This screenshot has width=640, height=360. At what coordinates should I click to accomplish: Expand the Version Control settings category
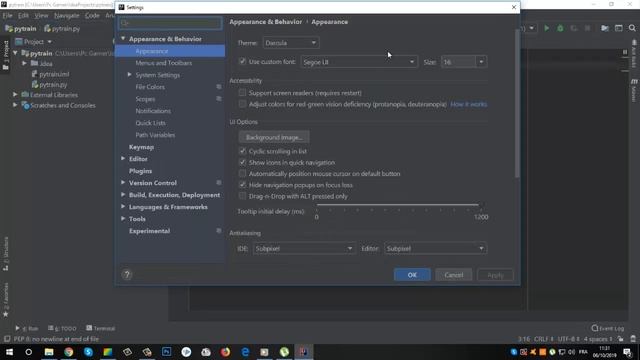click(x=123, y=183)
